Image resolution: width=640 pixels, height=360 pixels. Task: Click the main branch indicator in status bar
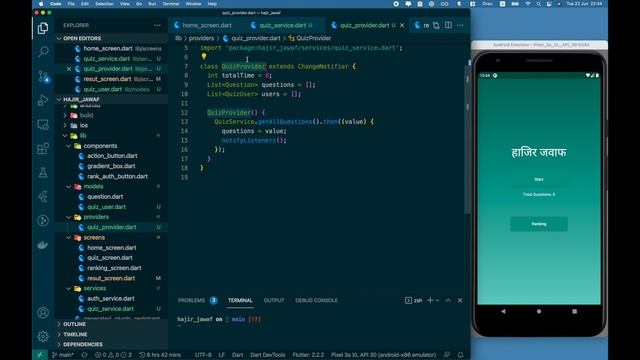pyautogui.click(x=63, y=355)
